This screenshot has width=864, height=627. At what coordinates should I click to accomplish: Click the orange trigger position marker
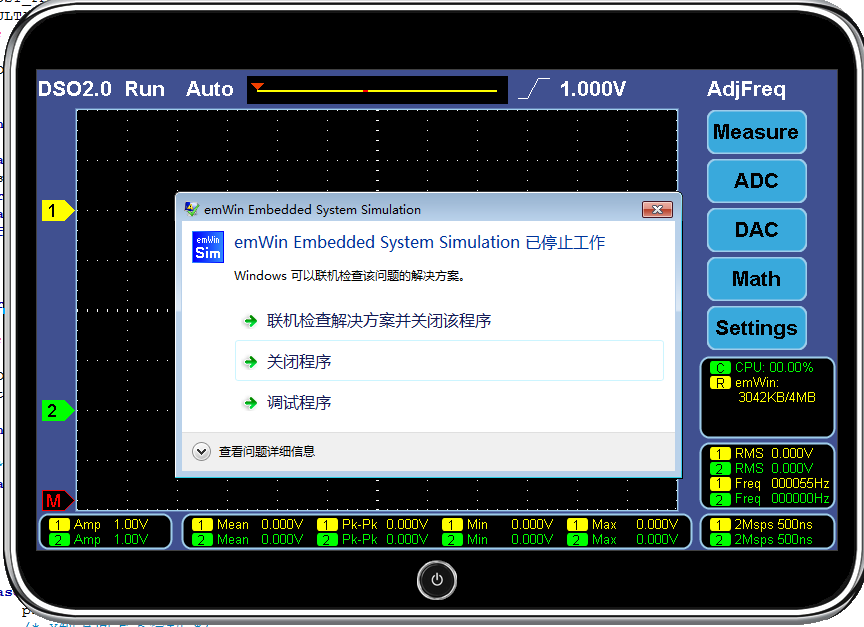point(257,87)
